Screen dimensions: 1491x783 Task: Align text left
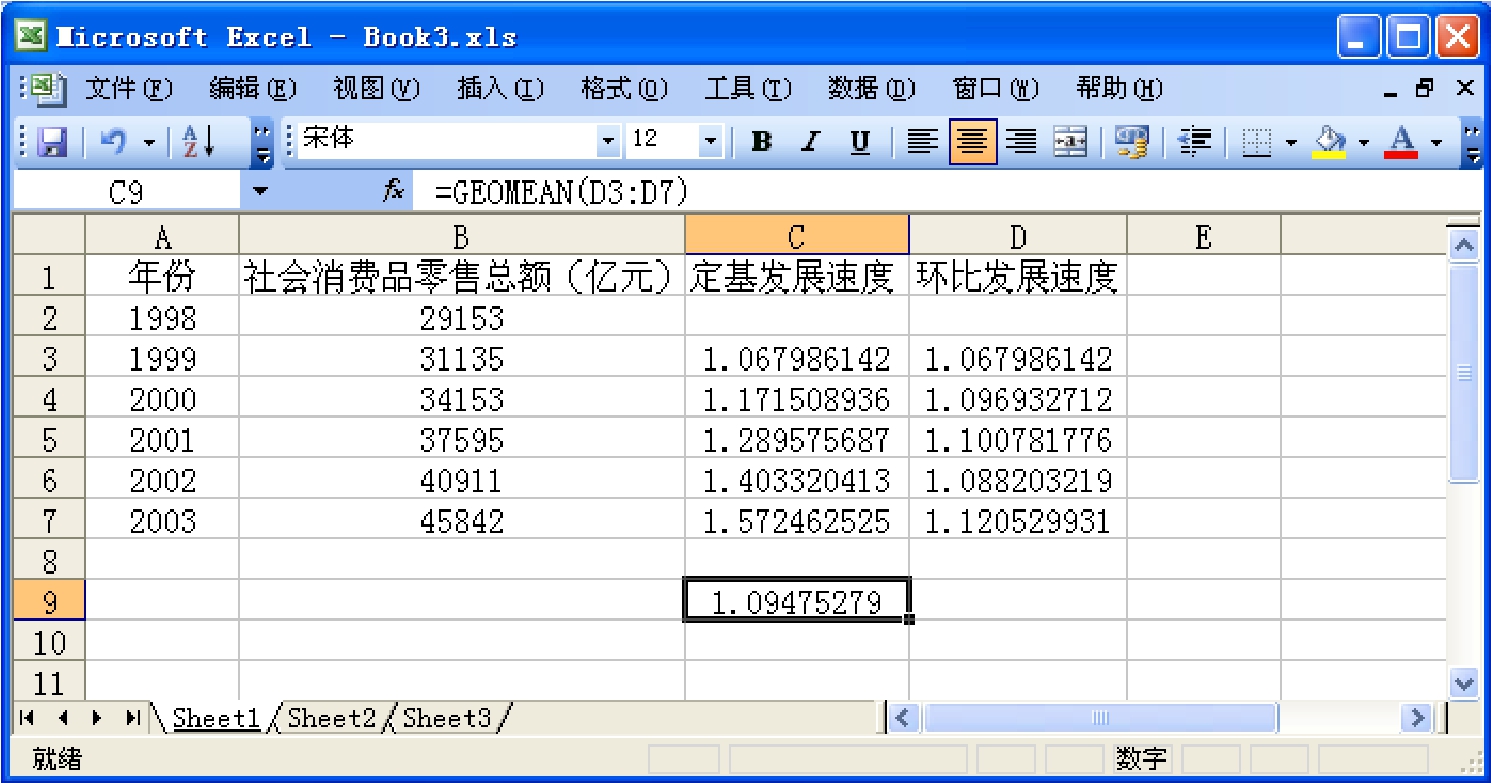(x=922, y=142)
